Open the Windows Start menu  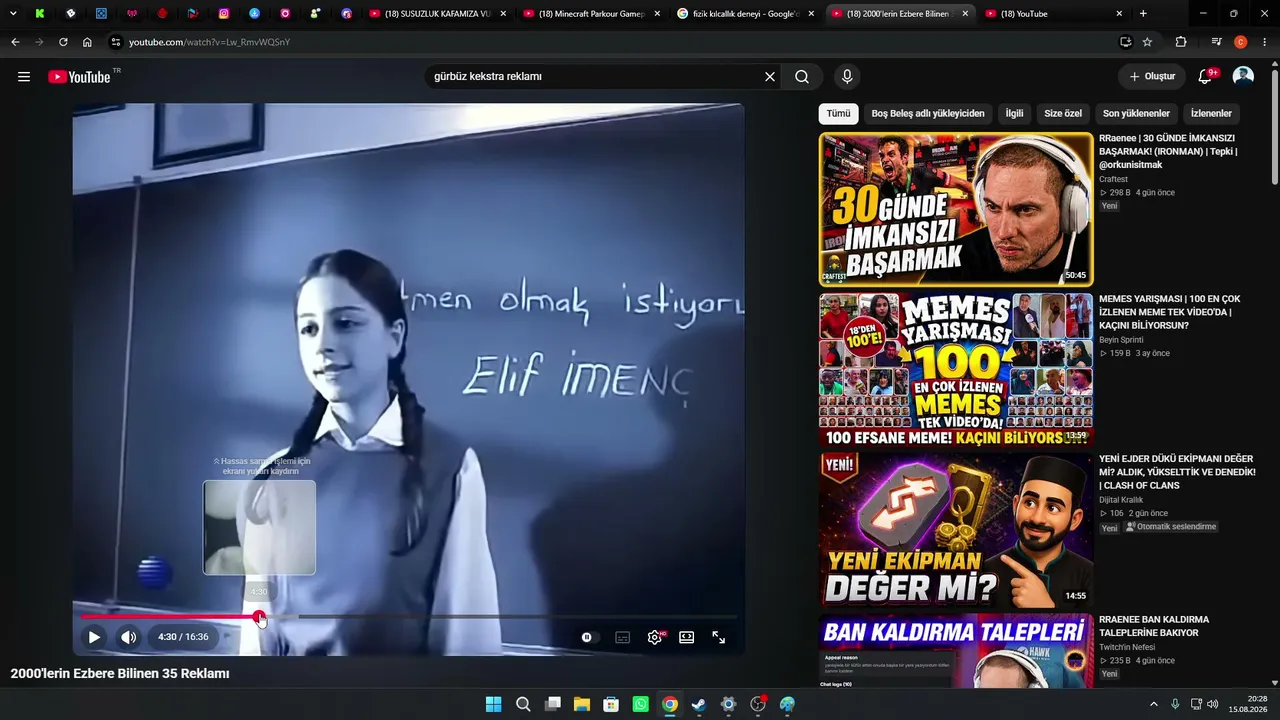click(493, 704)
